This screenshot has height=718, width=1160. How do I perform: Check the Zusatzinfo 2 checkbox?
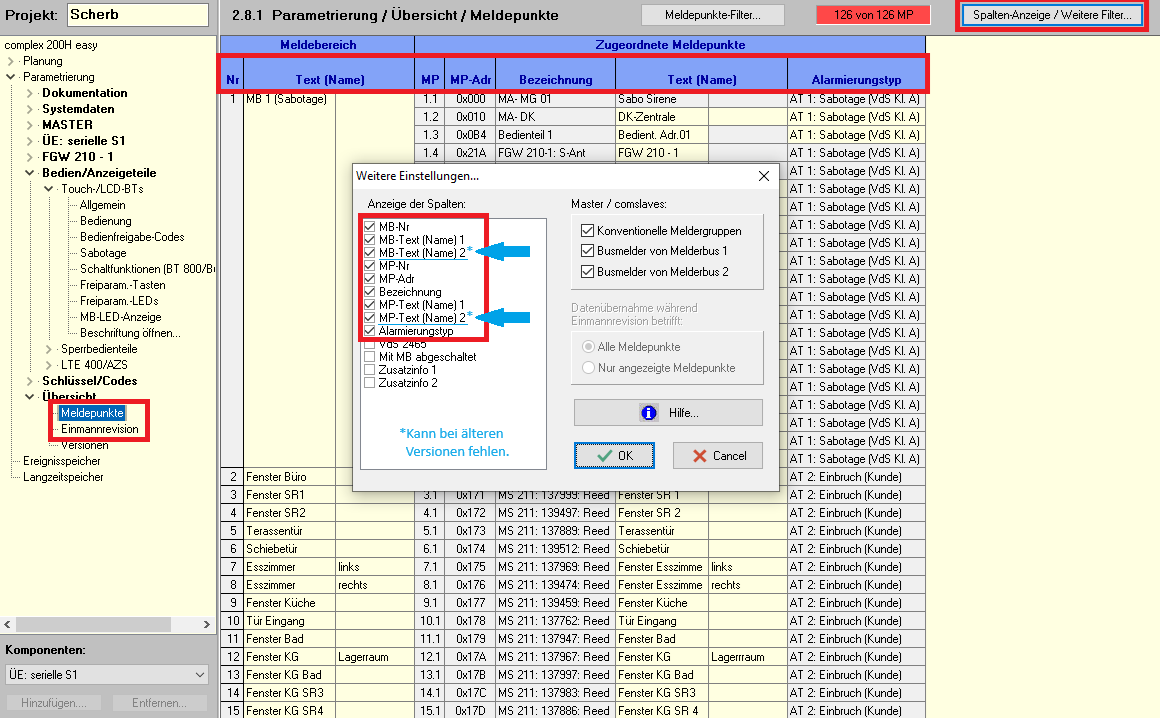pos(370,383)
